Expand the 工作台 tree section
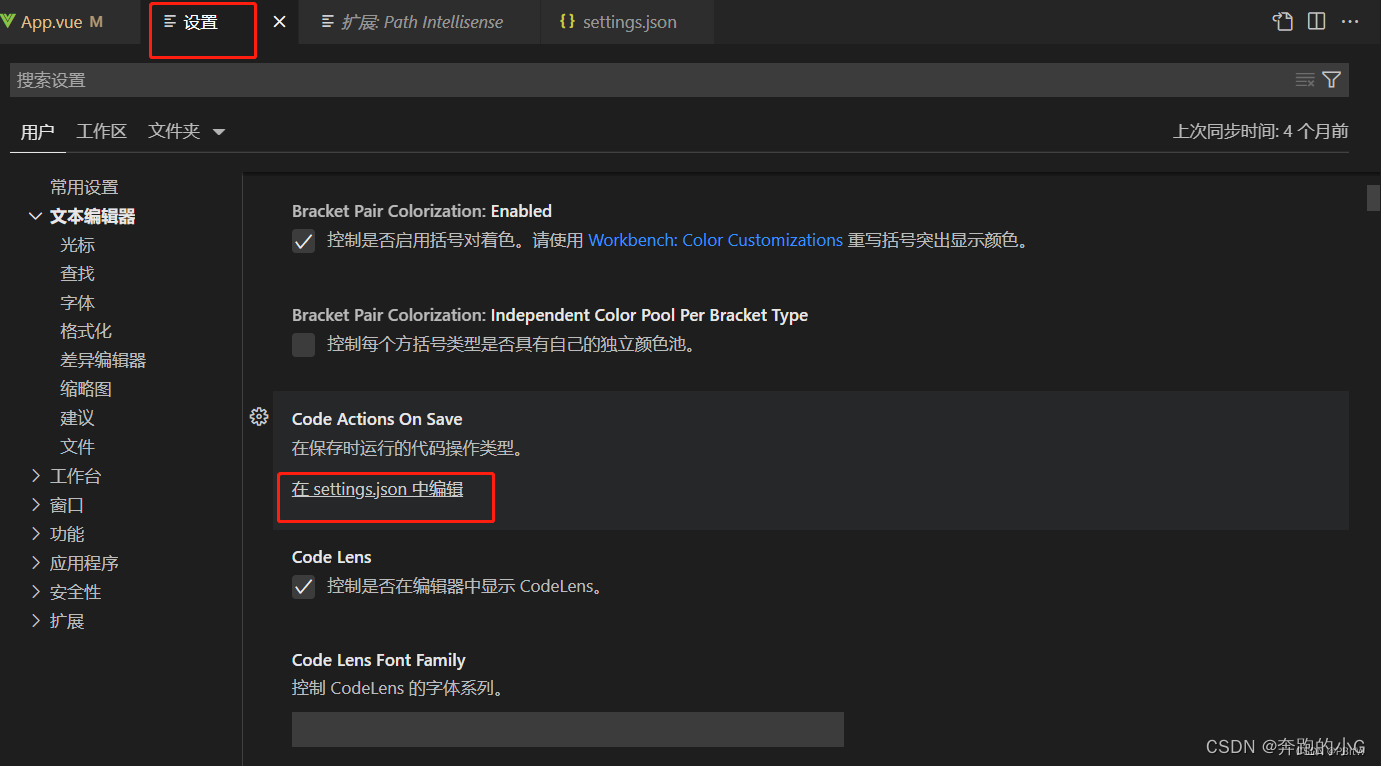Viewport: 1381px width, 766px height. [36, 476]
